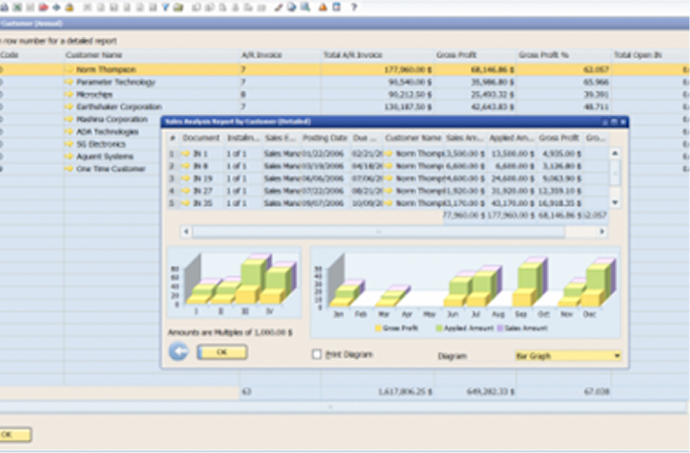The height and width of the screenshot is (453, 690).
Task: Enable the Print Diagram checkbox
Action: [x=317, y=354]
